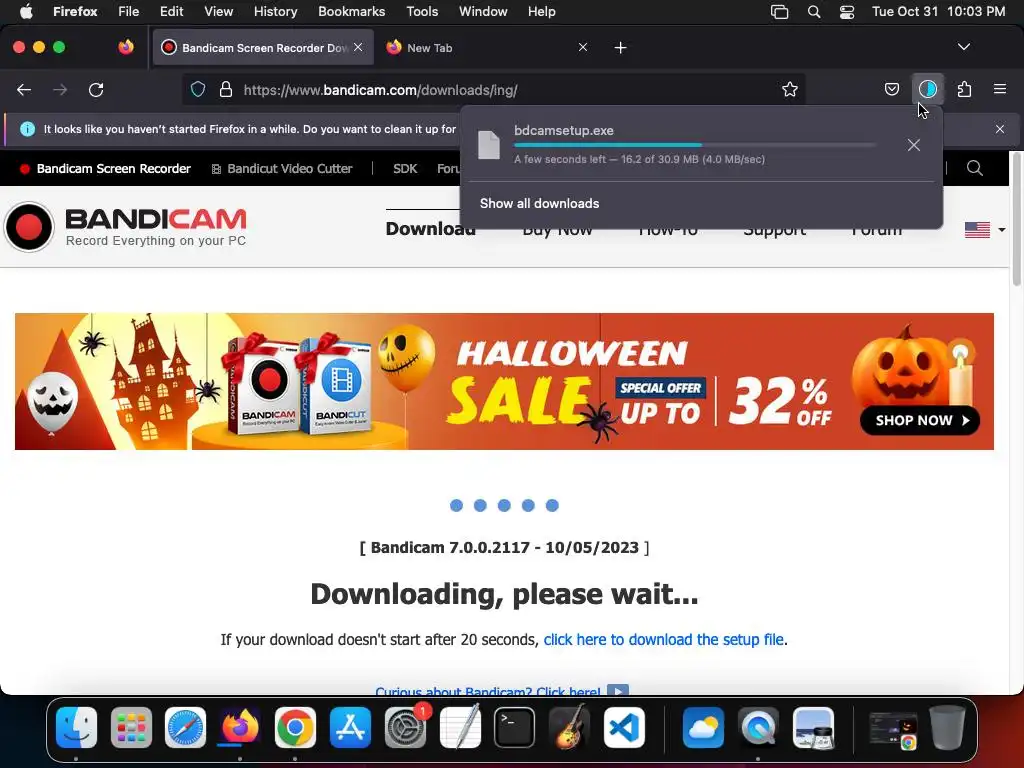Click the info icon in notification bar
This screenshot has width=1024, height=768.
27,129
